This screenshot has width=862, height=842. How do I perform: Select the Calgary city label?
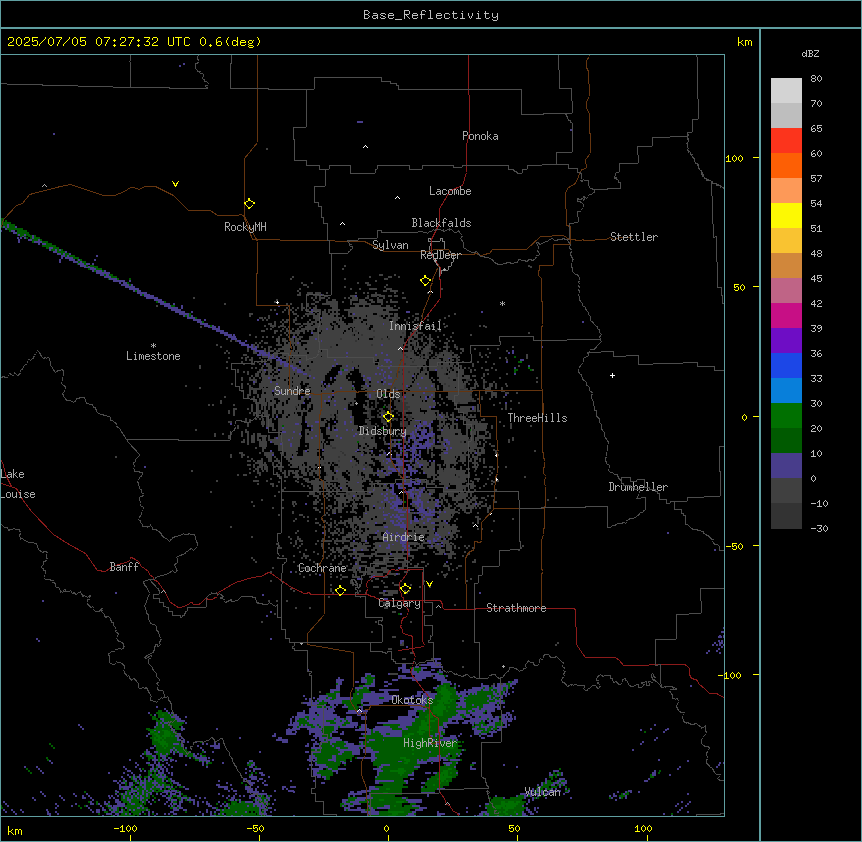click(x=399, y=603)
